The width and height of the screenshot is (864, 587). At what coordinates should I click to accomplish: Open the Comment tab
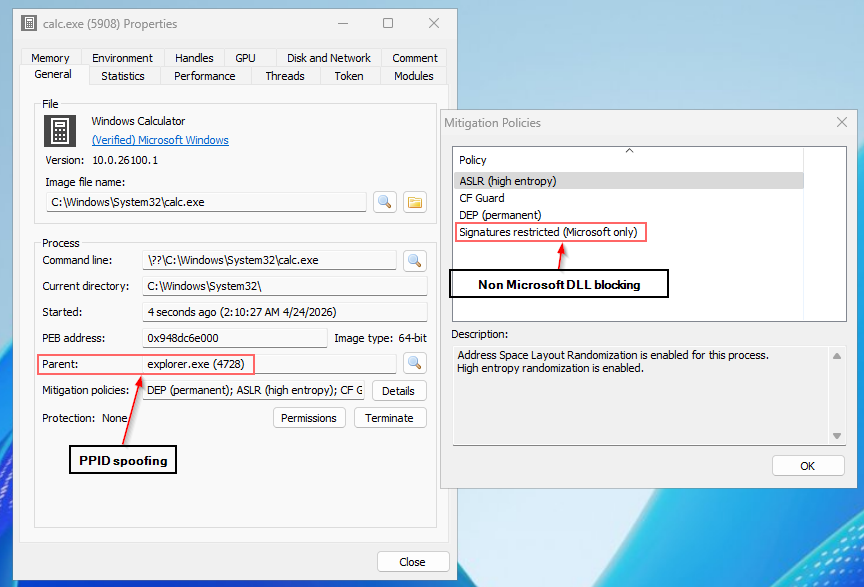pos(414,58)
